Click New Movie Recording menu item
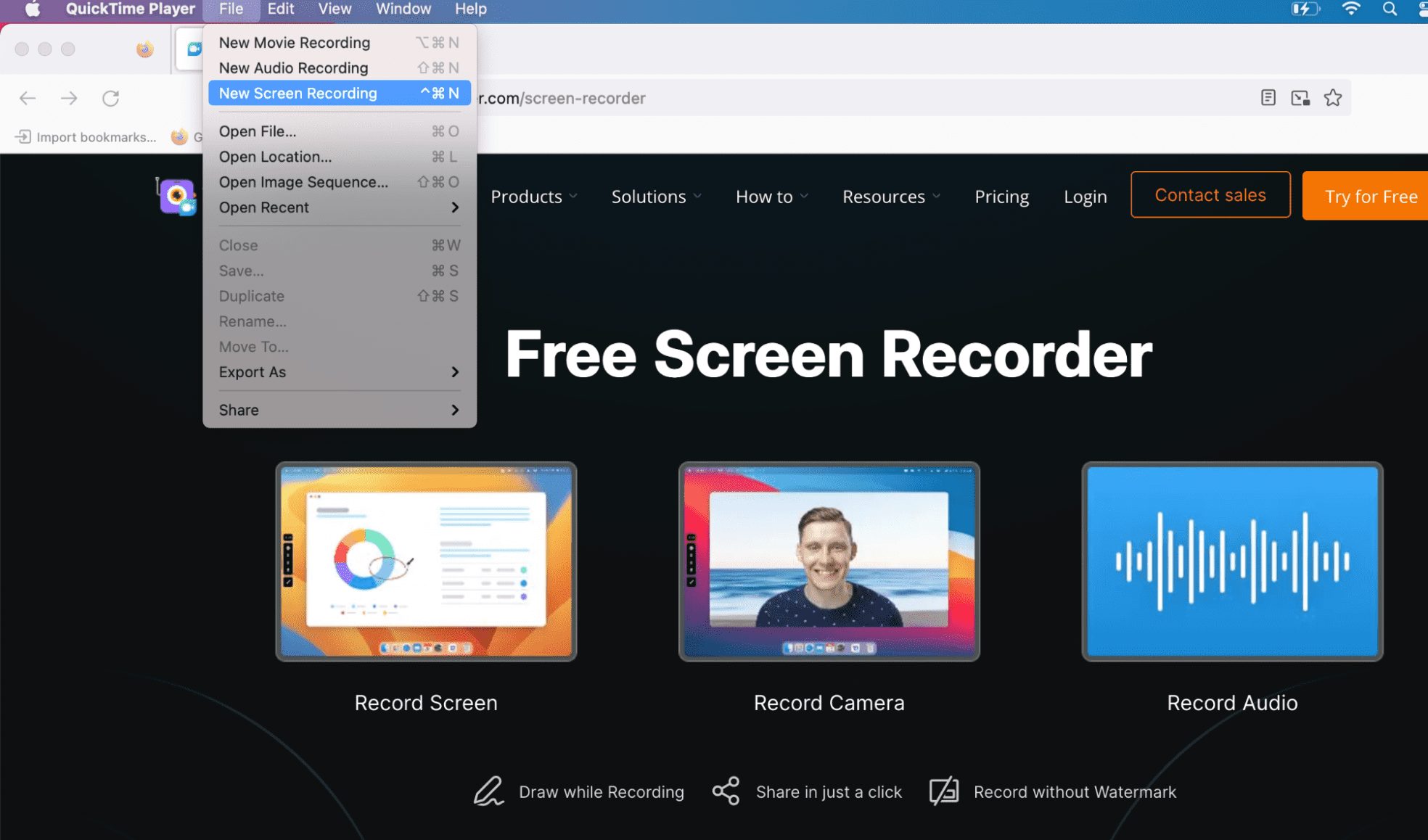 pyautogui.click(x=293, y=42)
